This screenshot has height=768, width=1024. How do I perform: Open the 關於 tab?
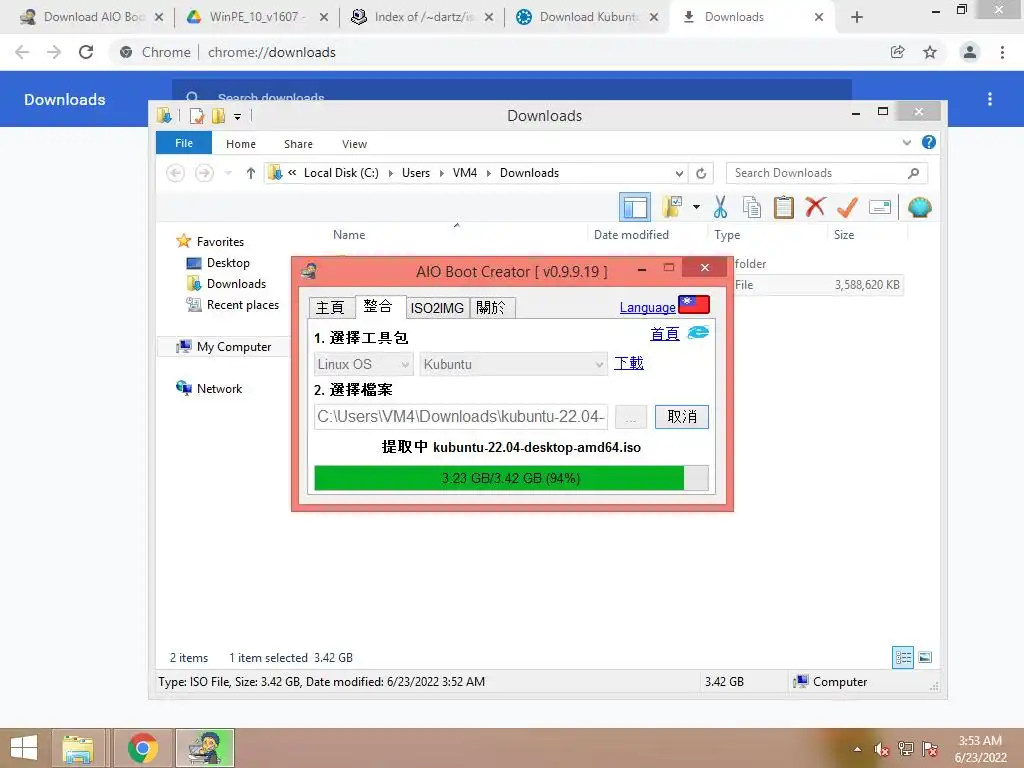click(492, 308)
